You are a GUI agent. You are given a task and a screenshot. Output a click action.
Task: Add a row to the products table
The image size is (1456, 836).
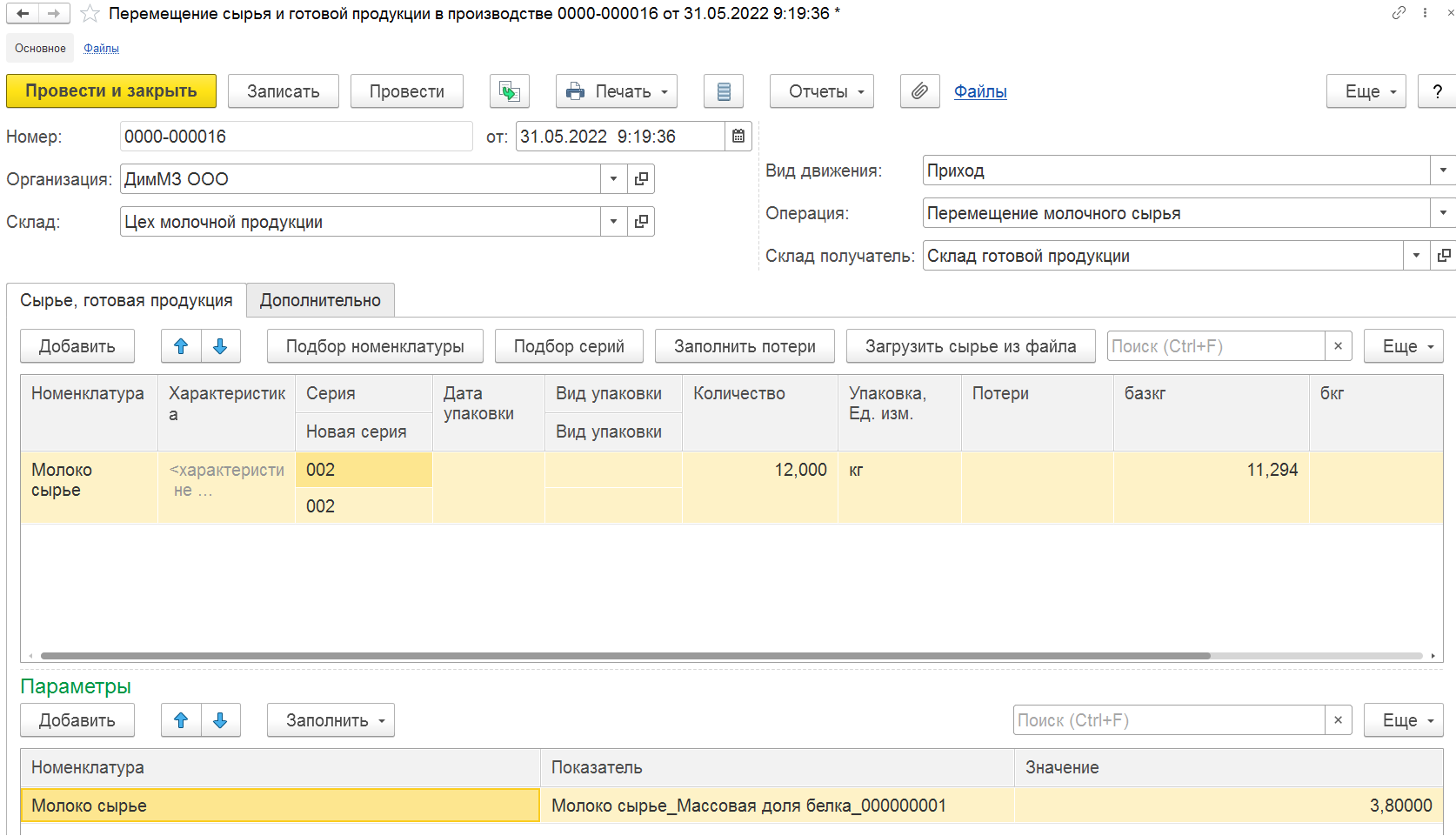77,346
